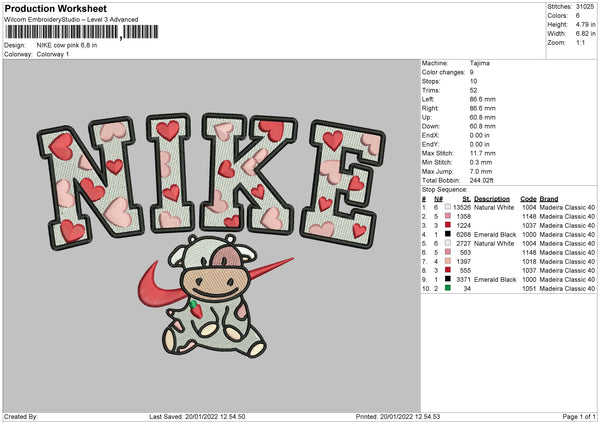Click the Production Worksheet title
Screen dimensions: 600x424
55,8
